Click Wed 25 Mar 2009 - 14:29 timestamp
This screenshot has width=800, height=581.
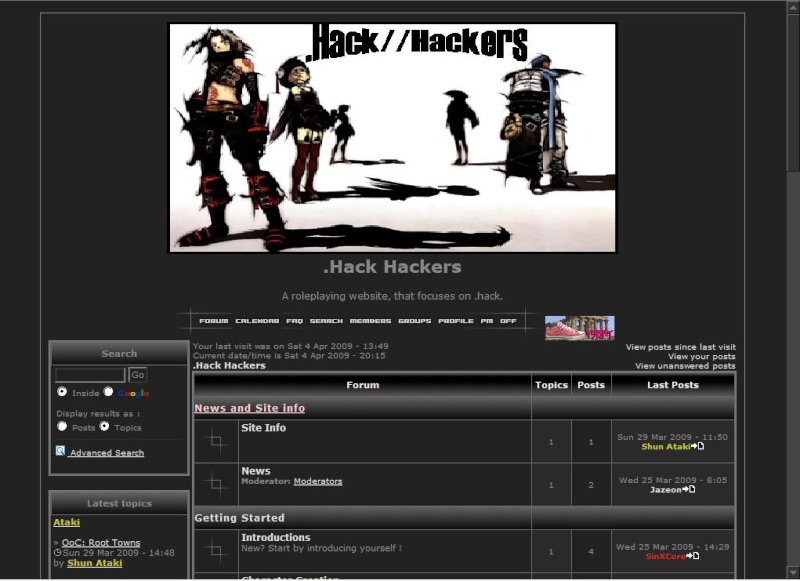point(672,547)
